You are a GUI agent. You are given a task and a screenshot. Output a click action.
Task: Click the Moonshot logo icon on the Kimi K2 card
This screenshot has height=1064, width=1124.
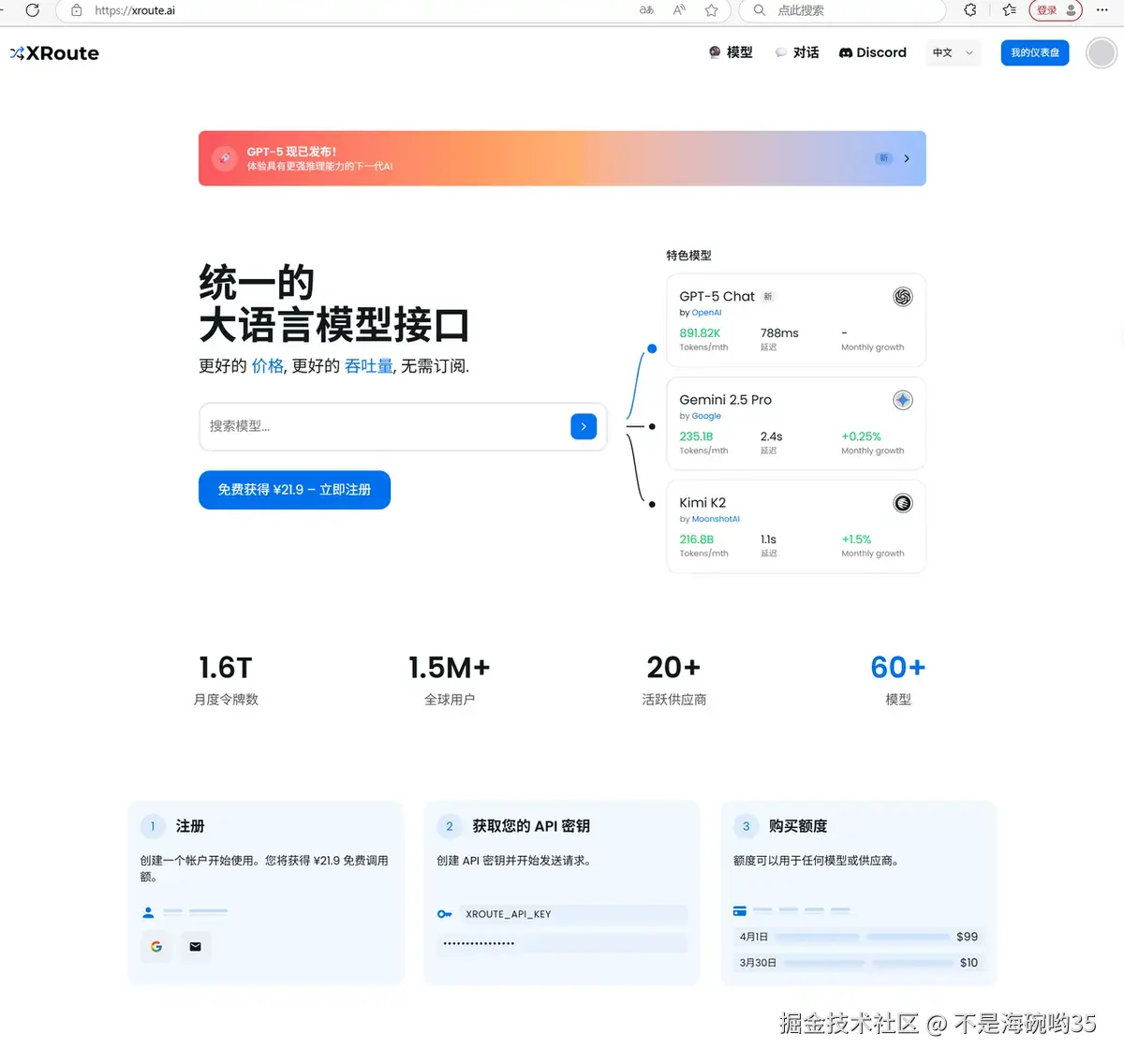tap(903, 503)
